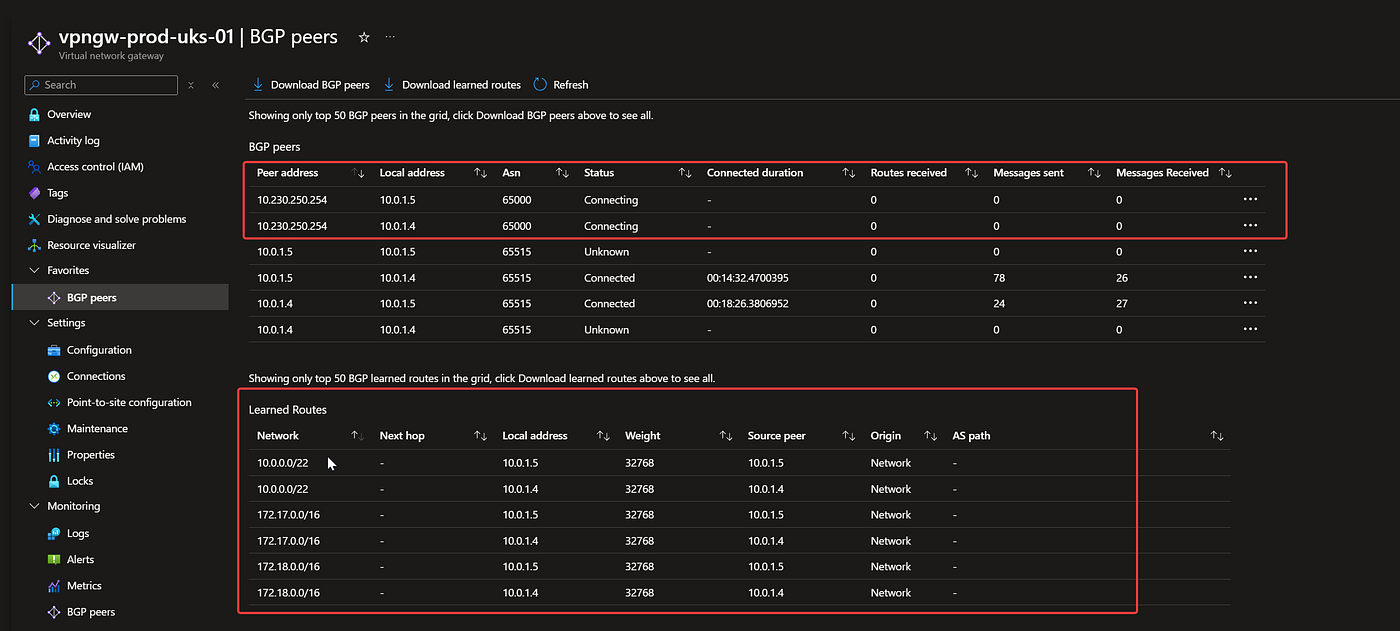
Task: Sort BGP peers by Routes received
Action: 971,173
